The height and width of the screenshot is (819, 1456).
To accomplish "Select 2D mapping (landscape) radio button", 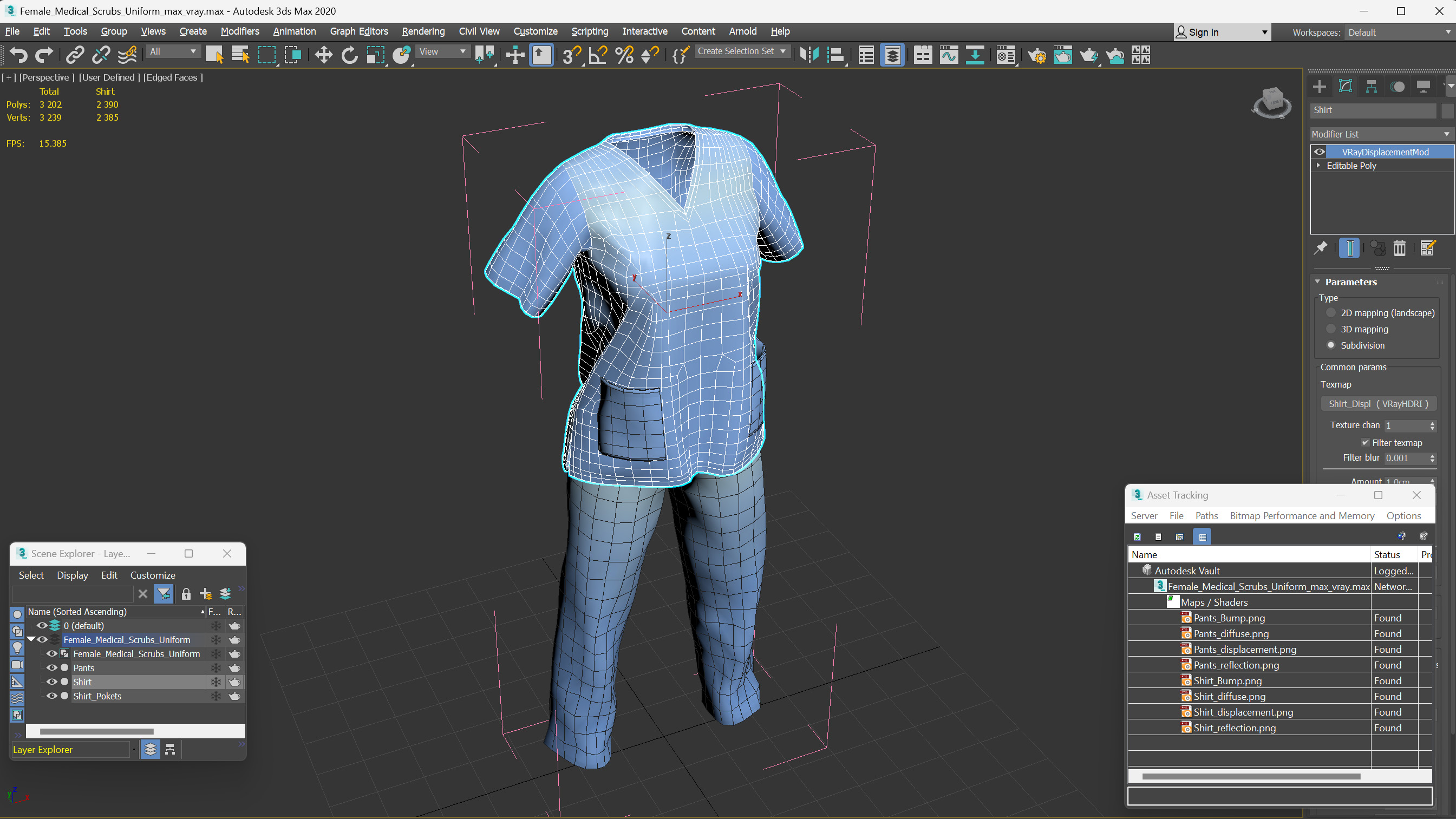I will (x=1330, y=312).
